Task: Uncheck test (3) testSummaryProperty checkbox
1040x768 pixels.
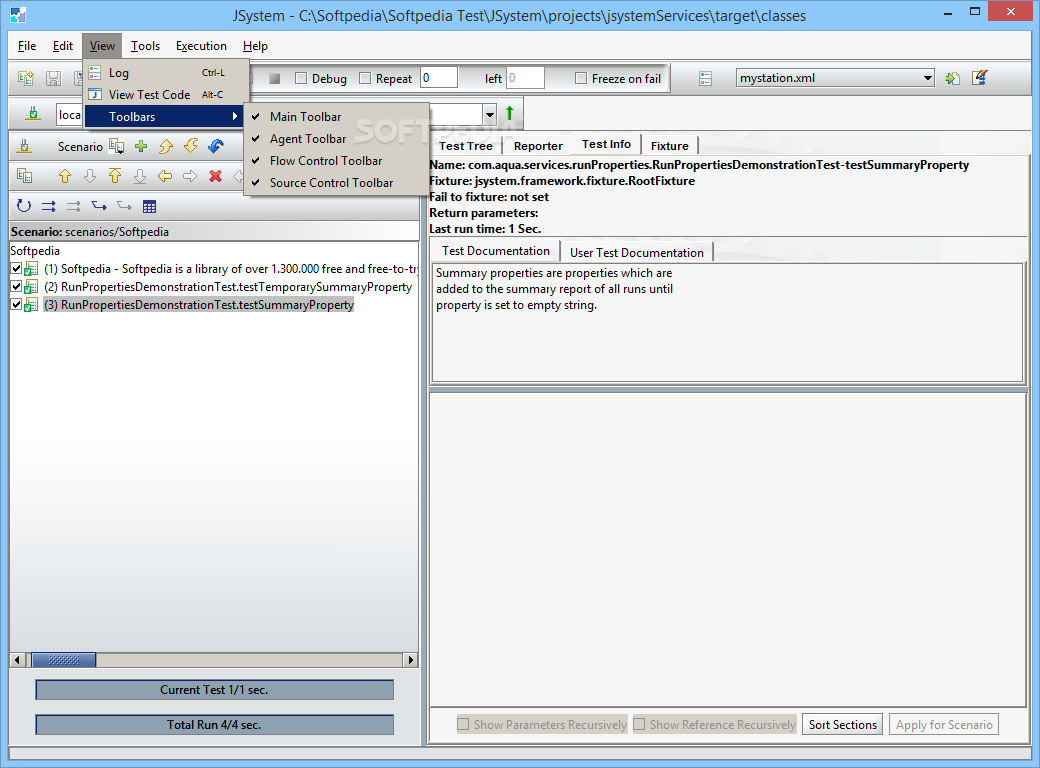Action: pos(17,304)
